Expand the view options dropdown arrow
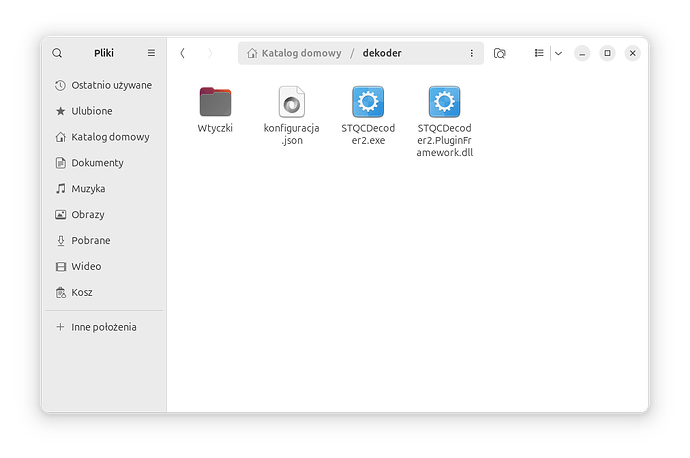 (558, 53)
